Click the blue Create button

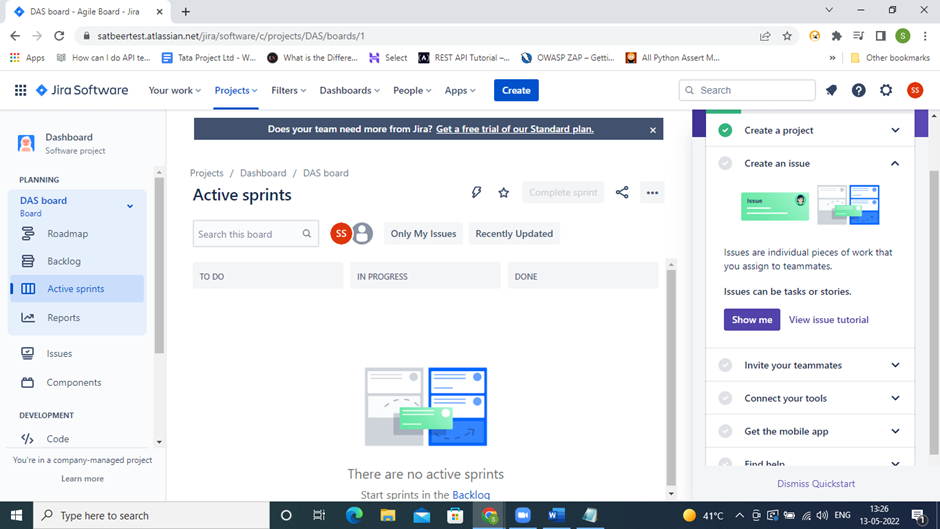[x=516, y=90]
